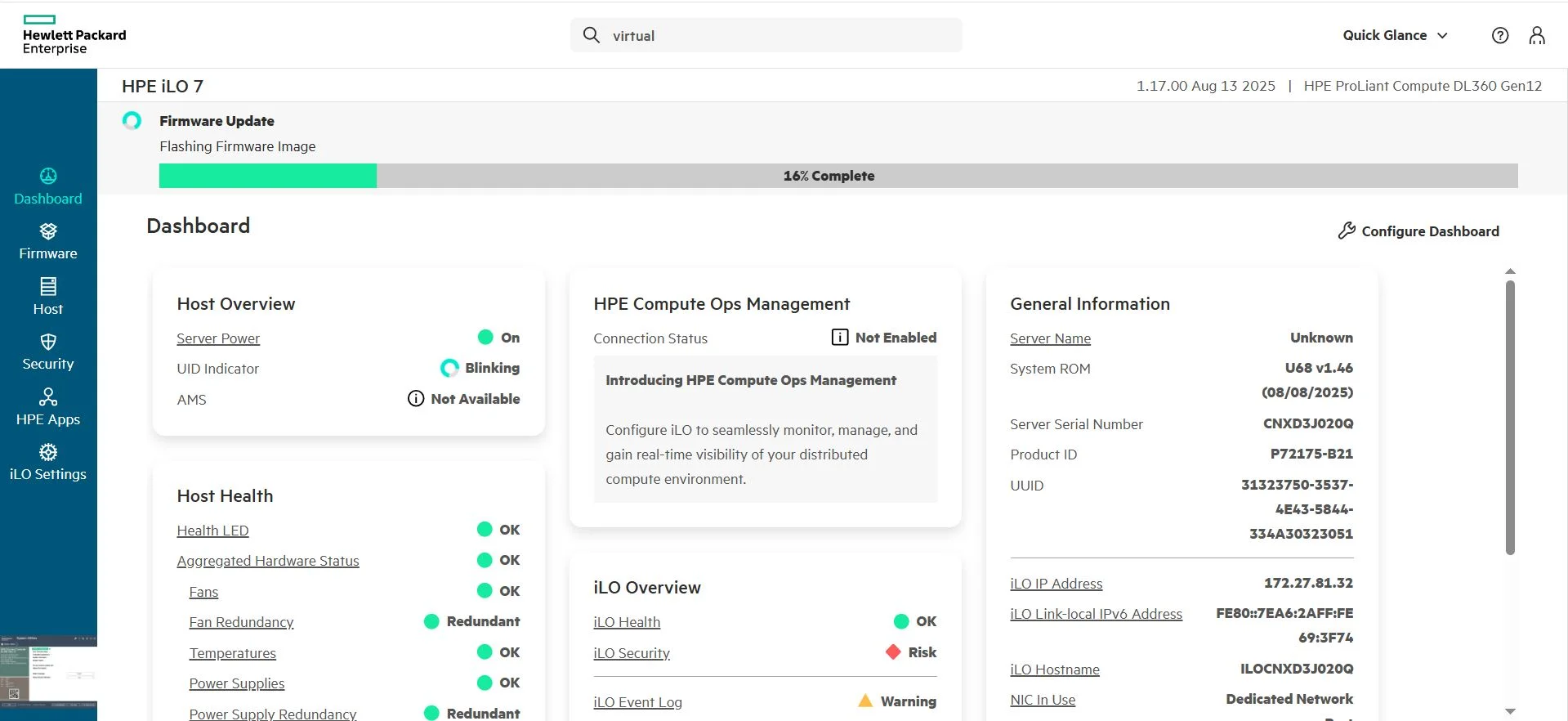Screen dimensions: 1568x721
Task: Open the Server Power link
Action: (218, 338)
